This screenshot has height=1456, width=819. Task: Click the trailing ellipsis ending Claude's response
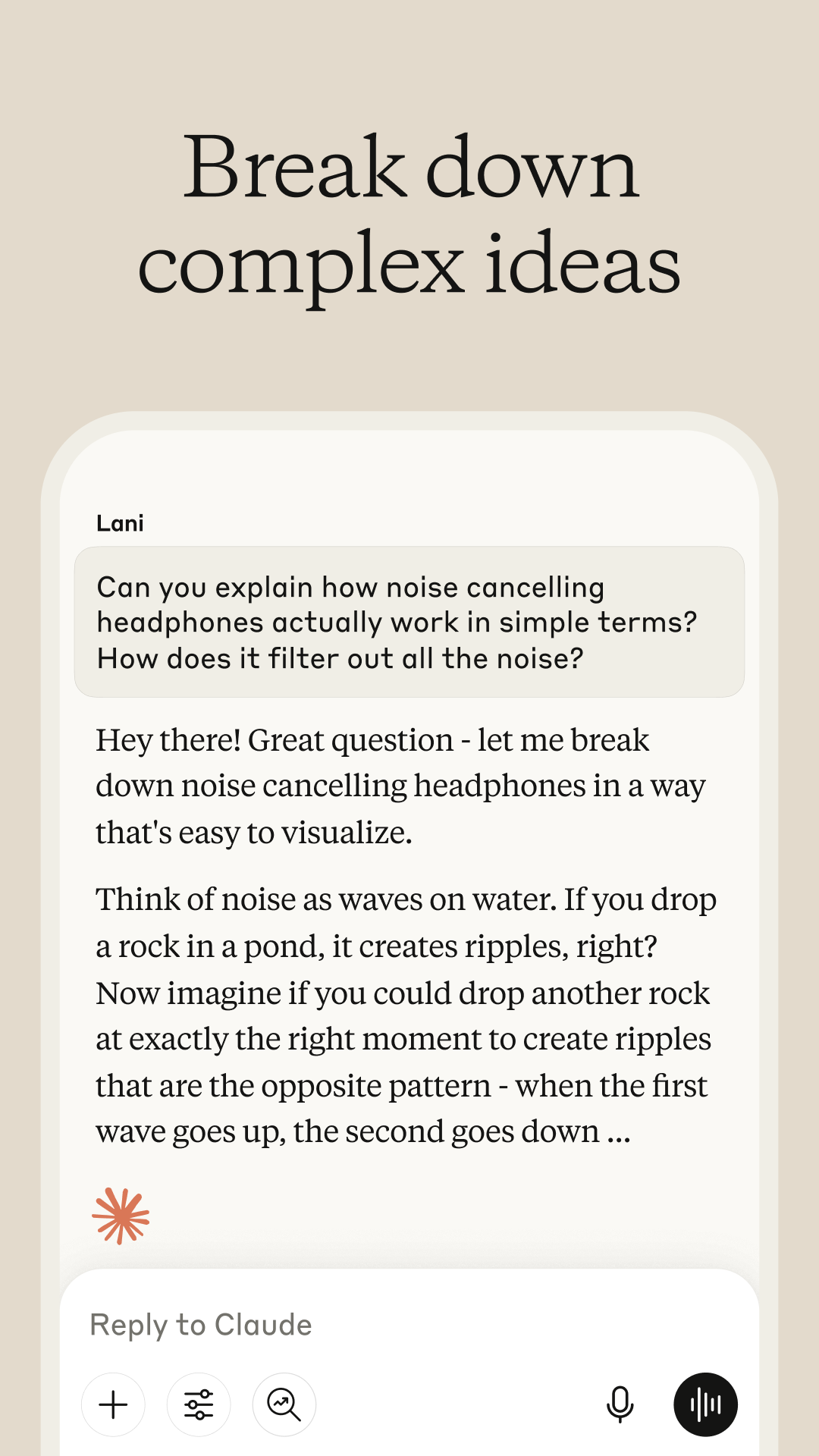tap(619, 1133)
